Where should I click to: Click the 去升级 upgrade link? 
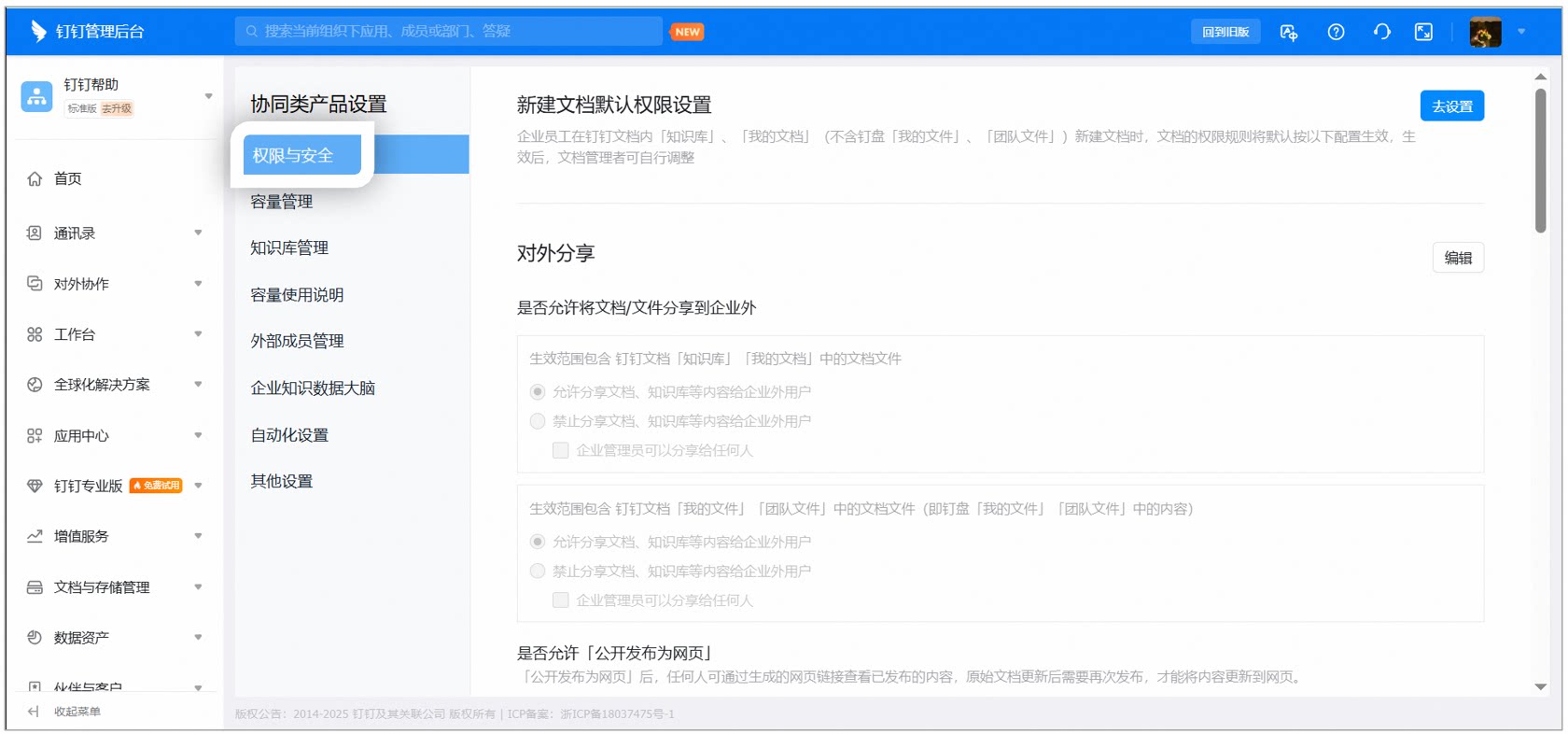click(117, 108)
